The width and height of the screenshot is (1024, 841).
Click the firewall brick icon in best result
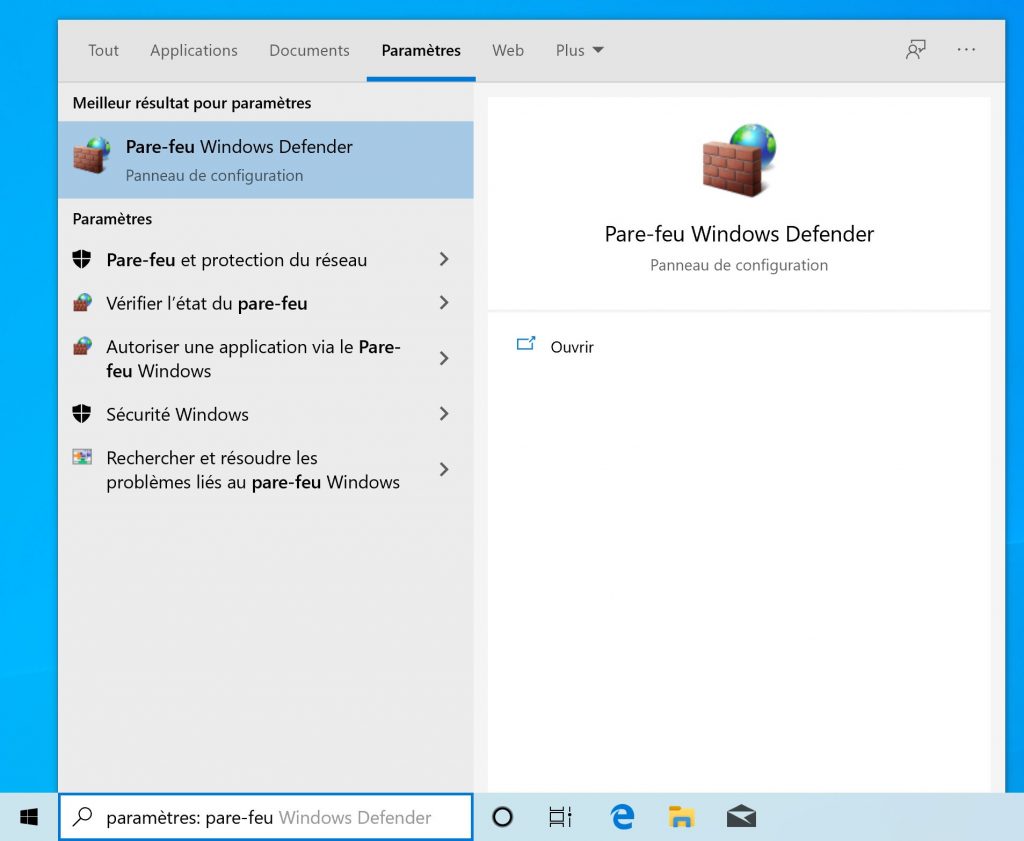(x=91, y=155)
